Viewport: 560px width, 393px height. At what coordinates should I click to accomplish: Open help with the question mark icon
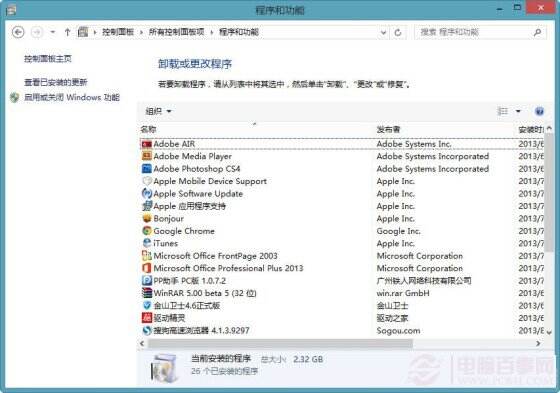pos(539,111)
